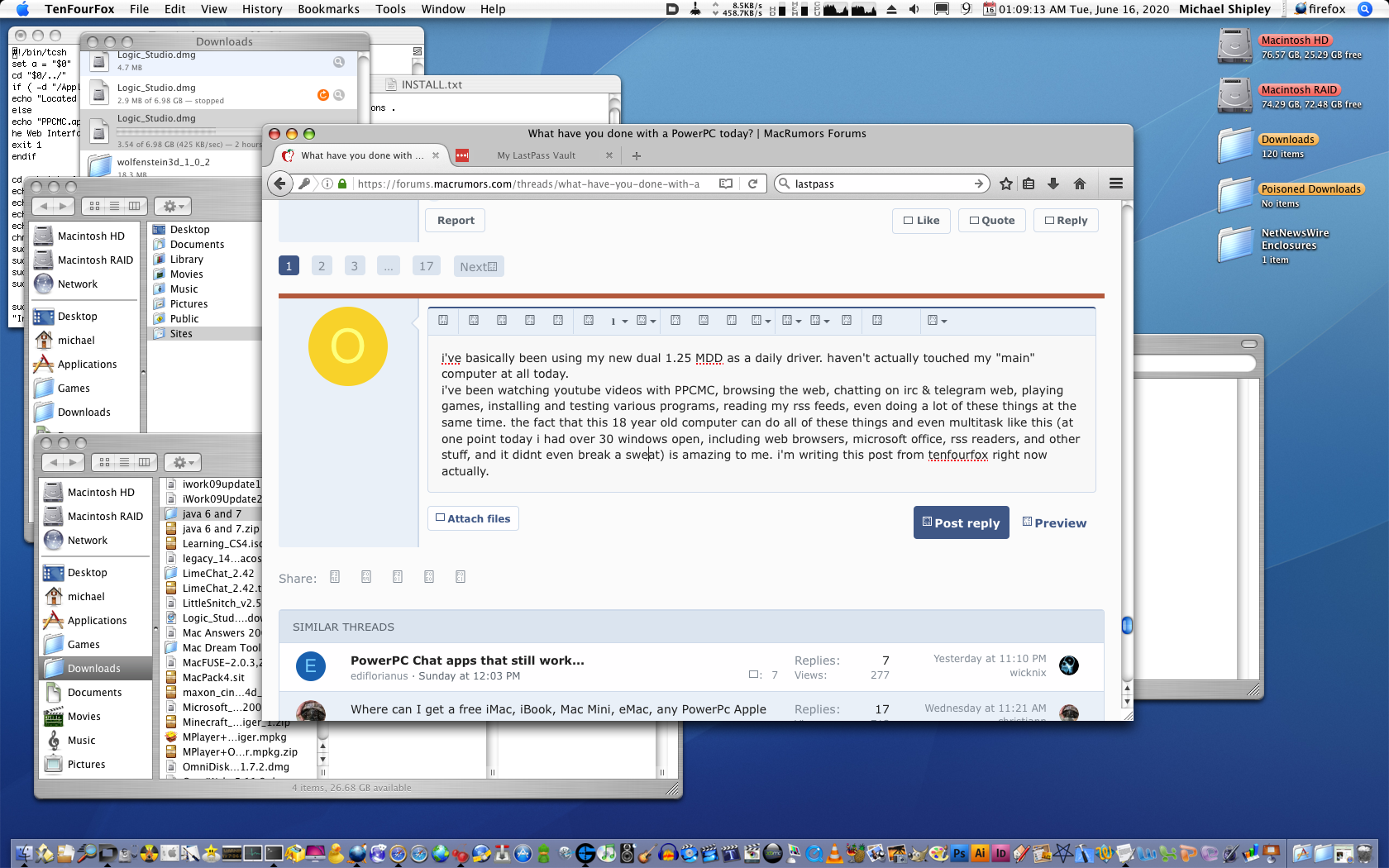This screenshot has height=868, width=1389.
Task: Click the key icon in address bar
Action: click(304, 184)
